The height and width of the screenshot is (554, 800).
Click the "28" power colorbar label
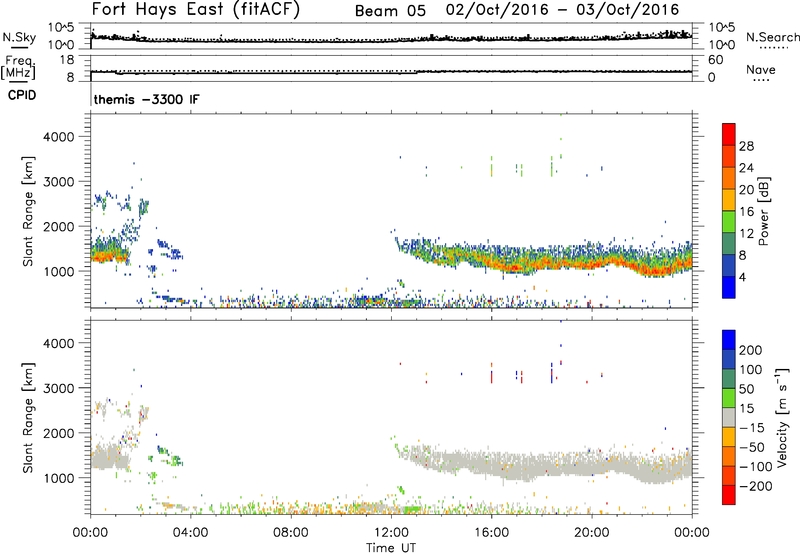click(746, 146)
